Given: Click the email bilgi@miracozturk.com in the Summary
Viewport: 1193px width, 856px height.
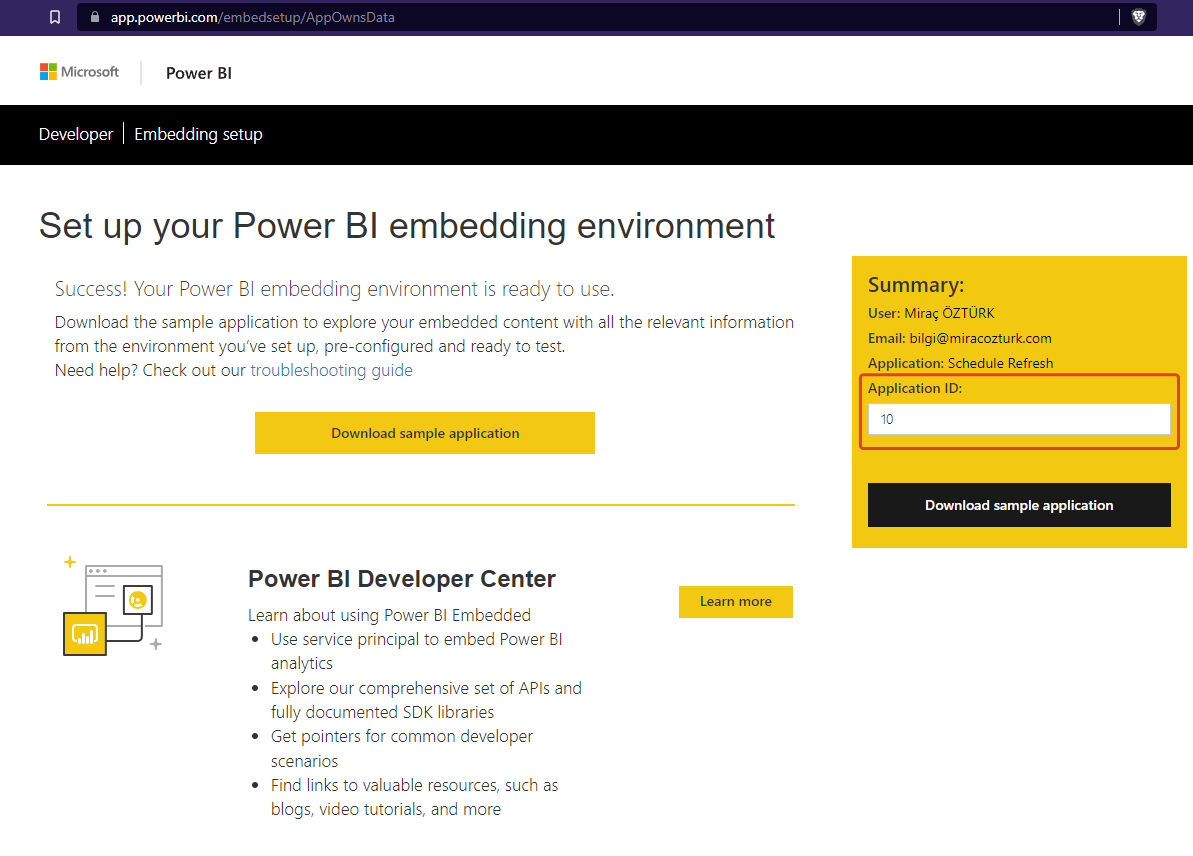Looking at the screenshot, I should [x=960, y=338].
